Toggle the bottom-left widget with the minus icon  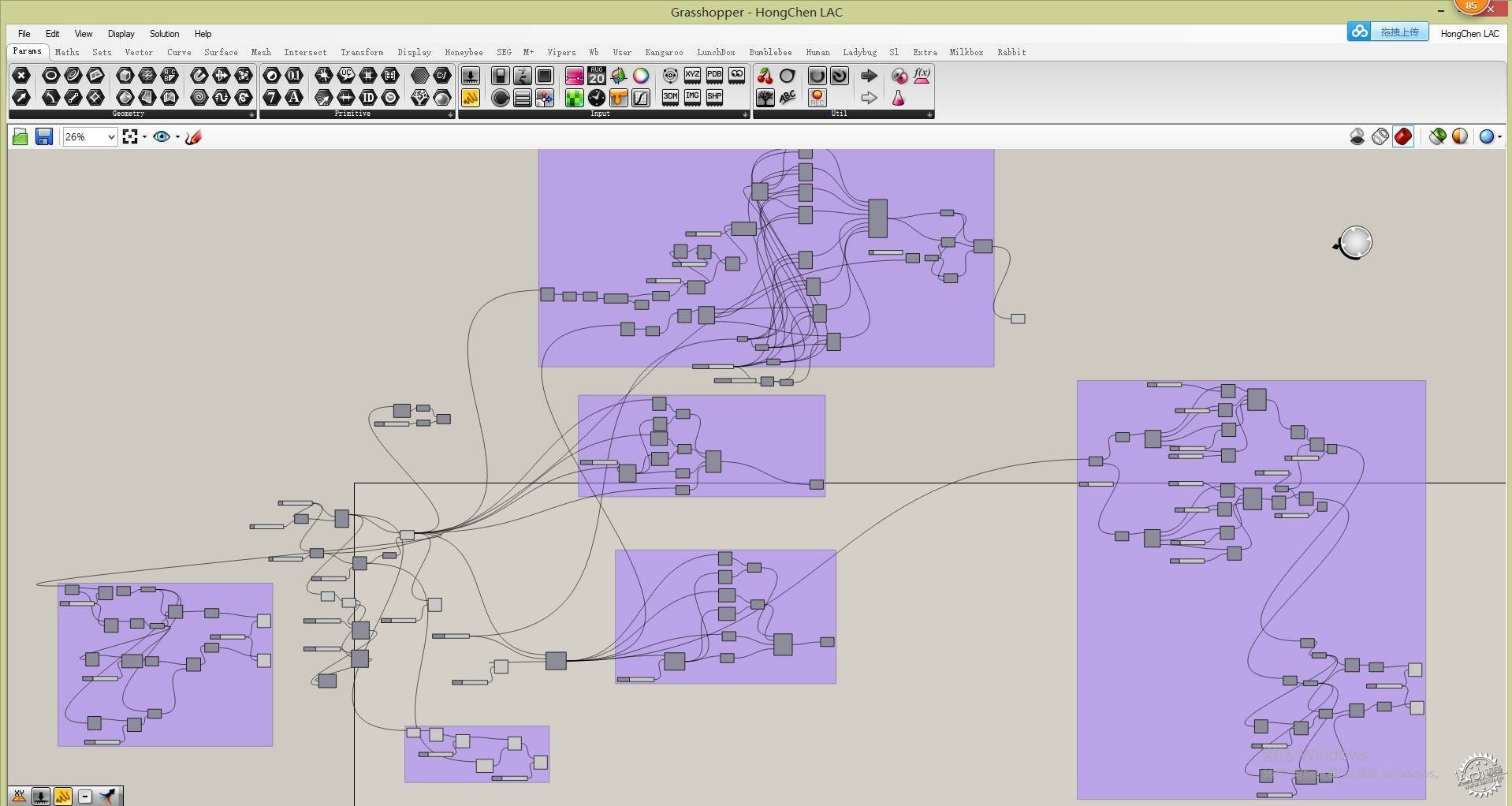tap(85, 797)
